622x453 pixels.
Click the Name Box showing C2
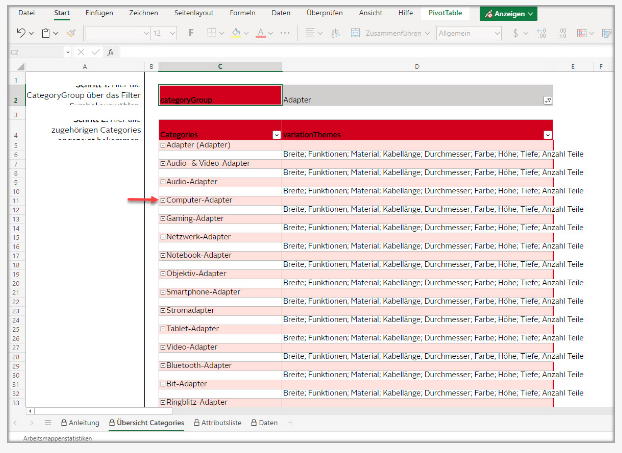pyautogui.click(x=36, y=52)
